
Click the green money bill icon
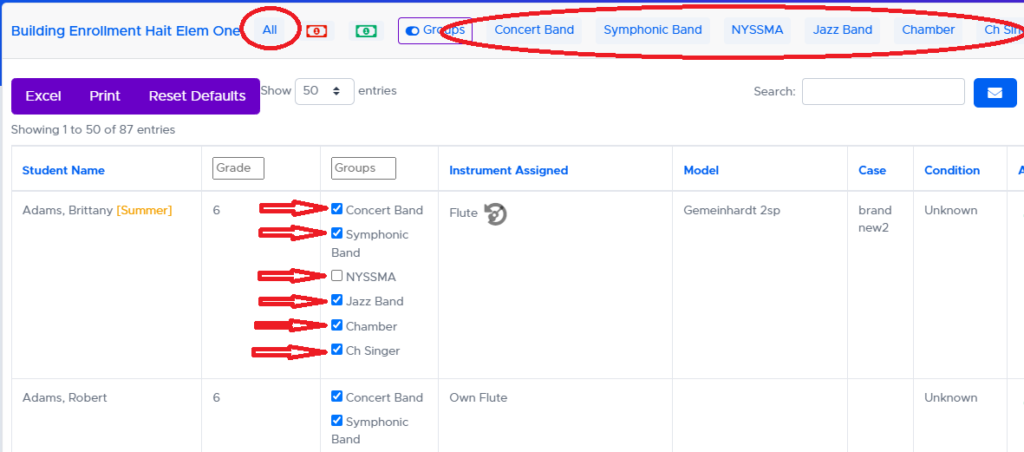click(366, 31)
